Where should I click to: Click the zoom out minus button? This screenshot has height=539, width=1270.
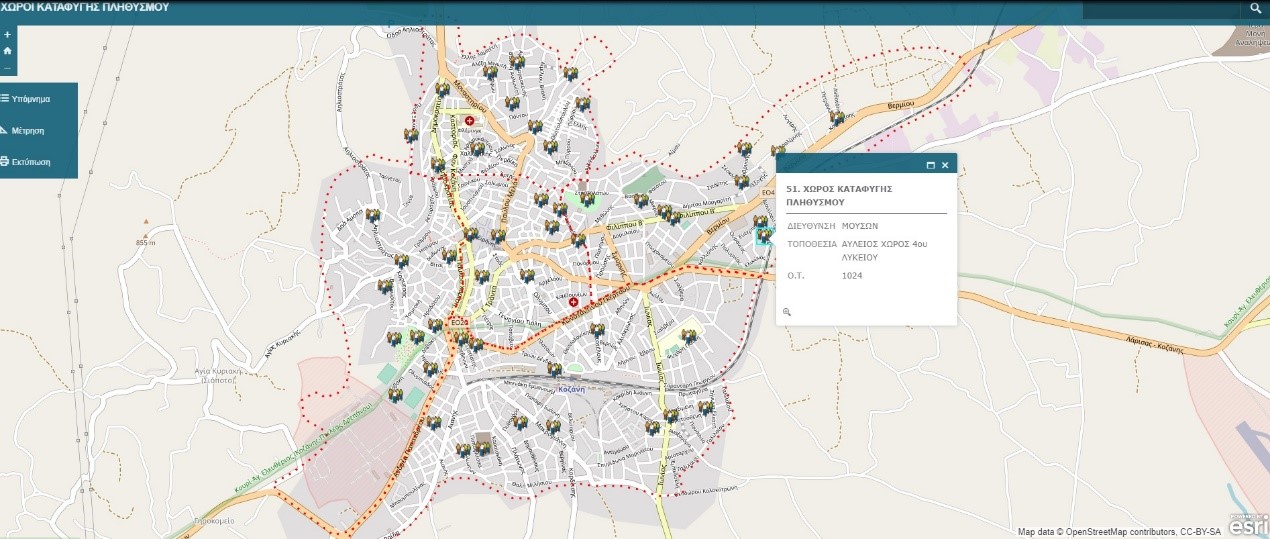8,67
